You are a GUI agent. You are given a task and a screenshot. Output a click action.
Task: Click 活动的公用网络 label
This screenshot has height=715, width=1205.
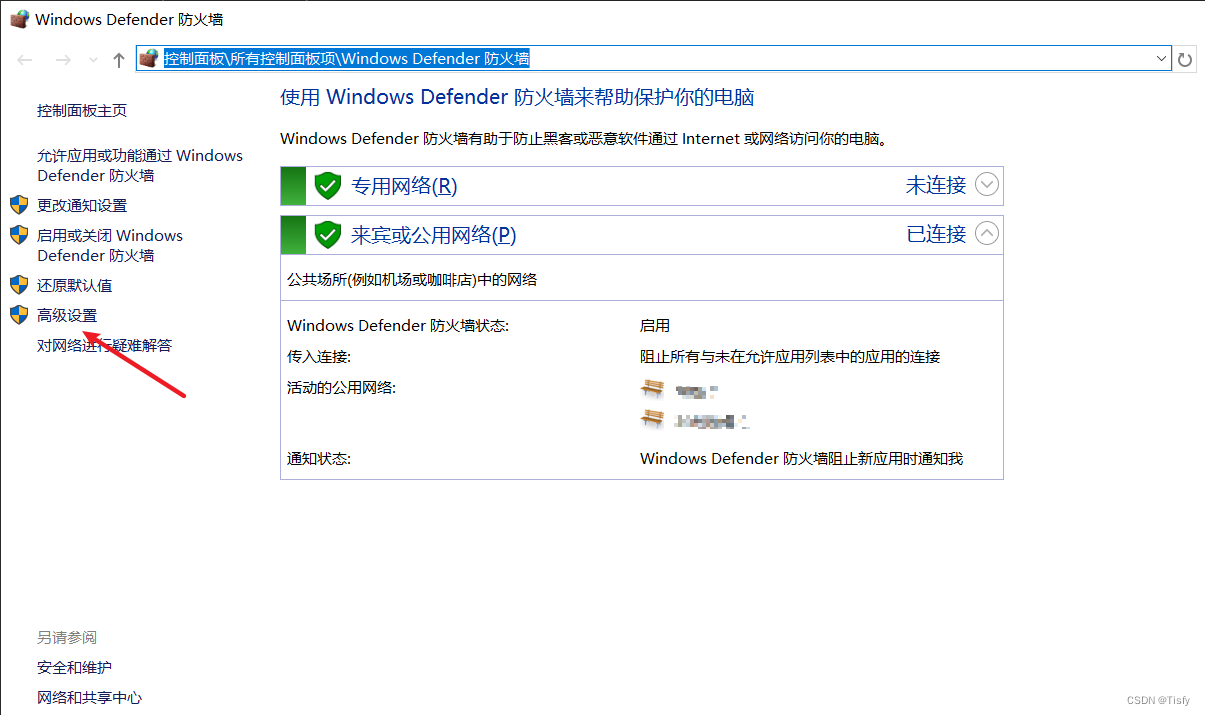point(342,388)
